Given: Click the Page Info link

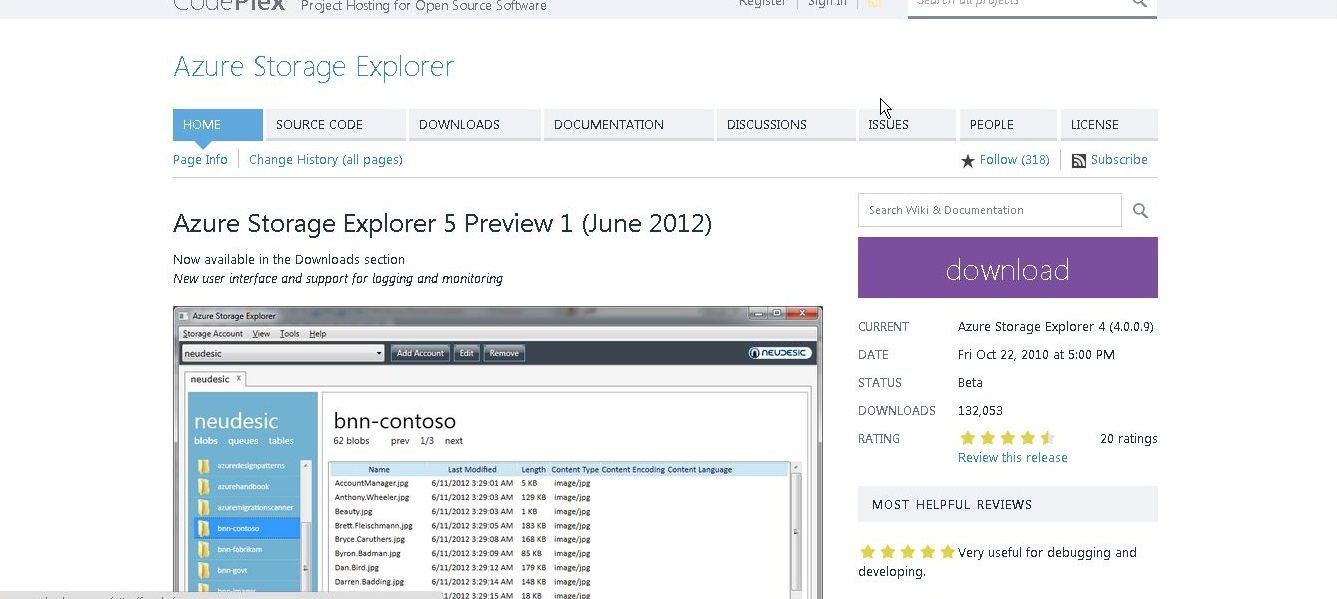Looking at the screenshot, I should pyautogui.click(x=200, y=160).
